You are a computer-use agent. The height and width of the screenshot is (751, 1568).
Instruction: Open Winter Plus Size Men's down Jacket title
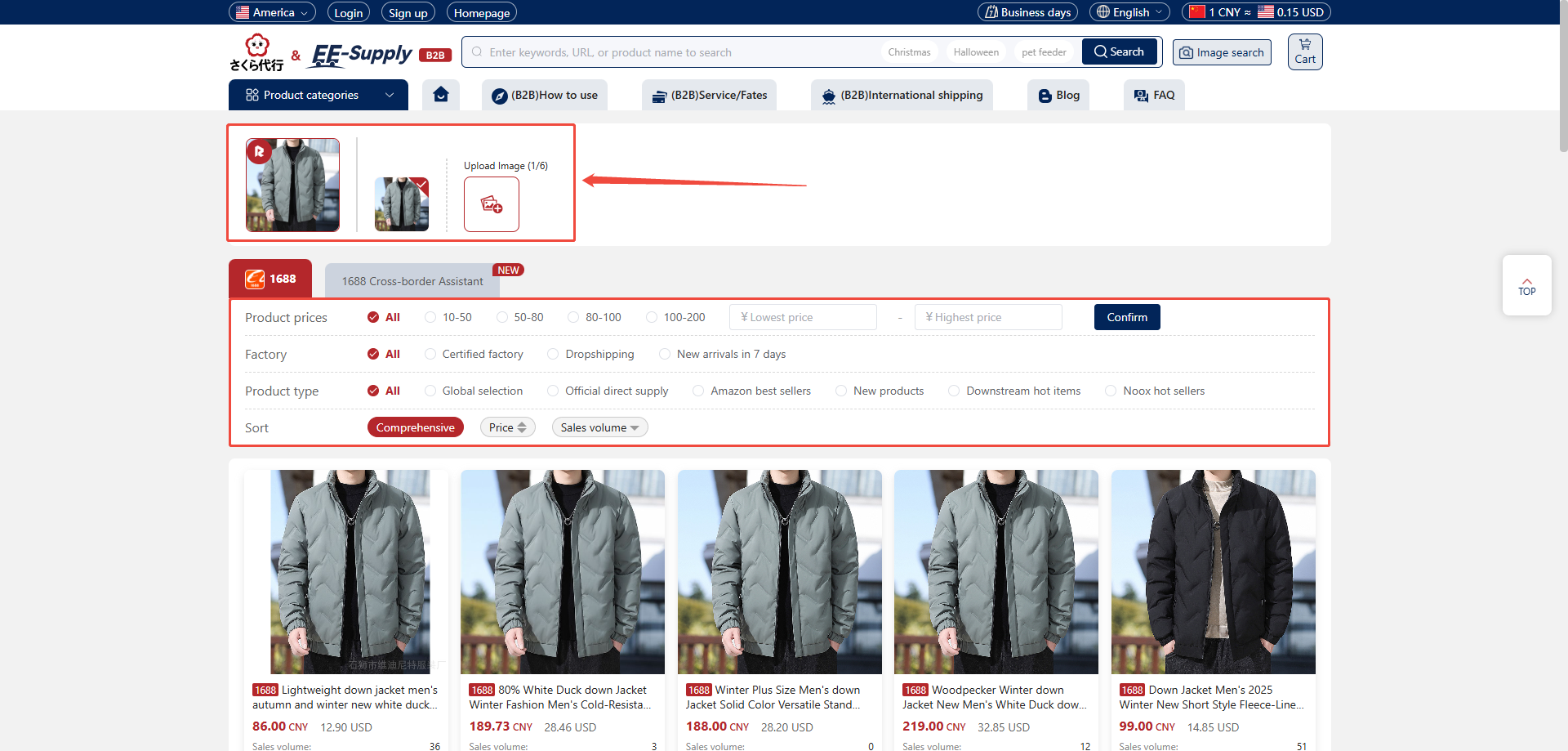click(774, 697)
